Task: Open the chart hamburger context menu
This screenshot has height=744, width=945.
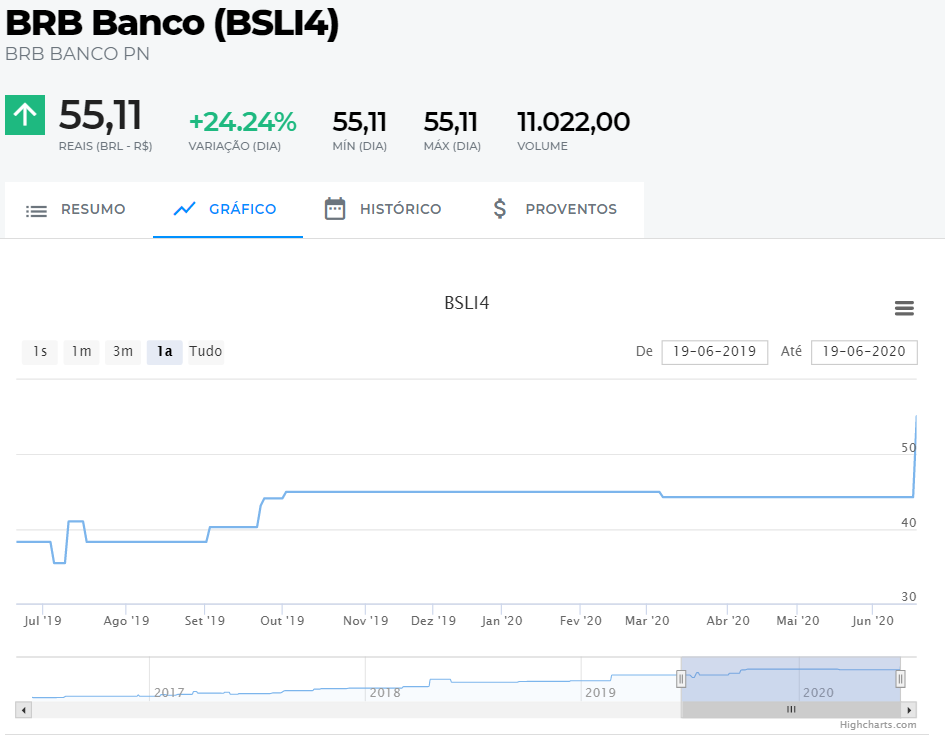Action: [x=904, y=308]
